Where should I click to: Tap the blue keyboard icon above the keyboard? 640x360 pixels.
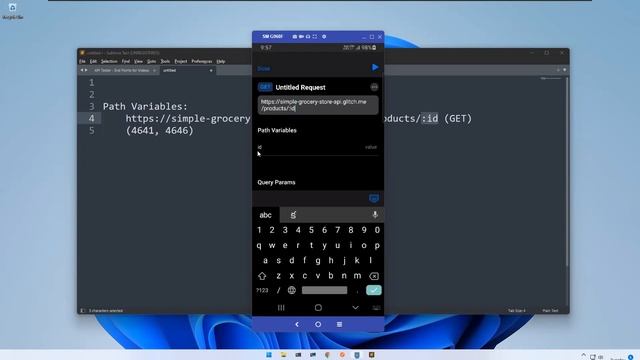[x=373, y=198]
